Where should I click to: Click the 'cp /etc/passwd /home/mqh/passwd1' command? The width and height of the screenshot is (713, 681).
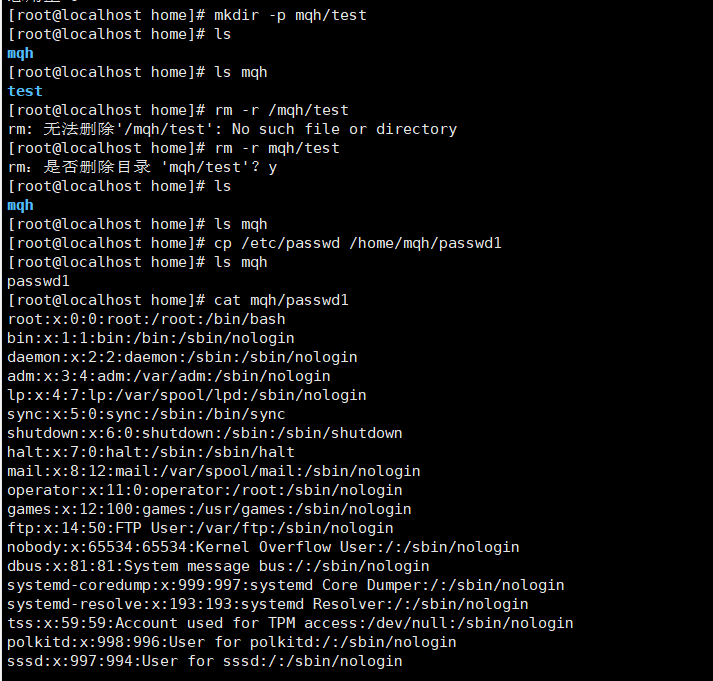click(x=358, y=243)
